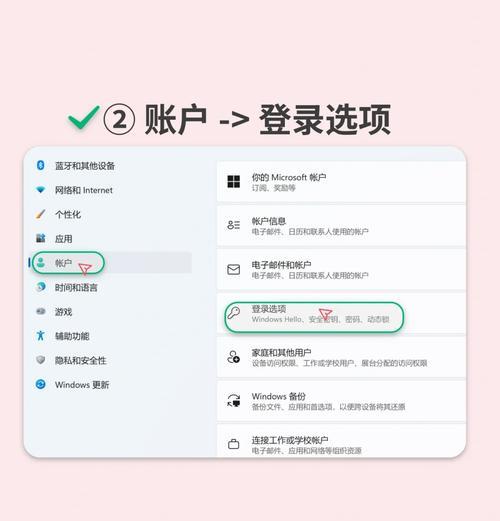
Task: Click the Windows 更新 sync icon
Action: (x=41, y=384)
